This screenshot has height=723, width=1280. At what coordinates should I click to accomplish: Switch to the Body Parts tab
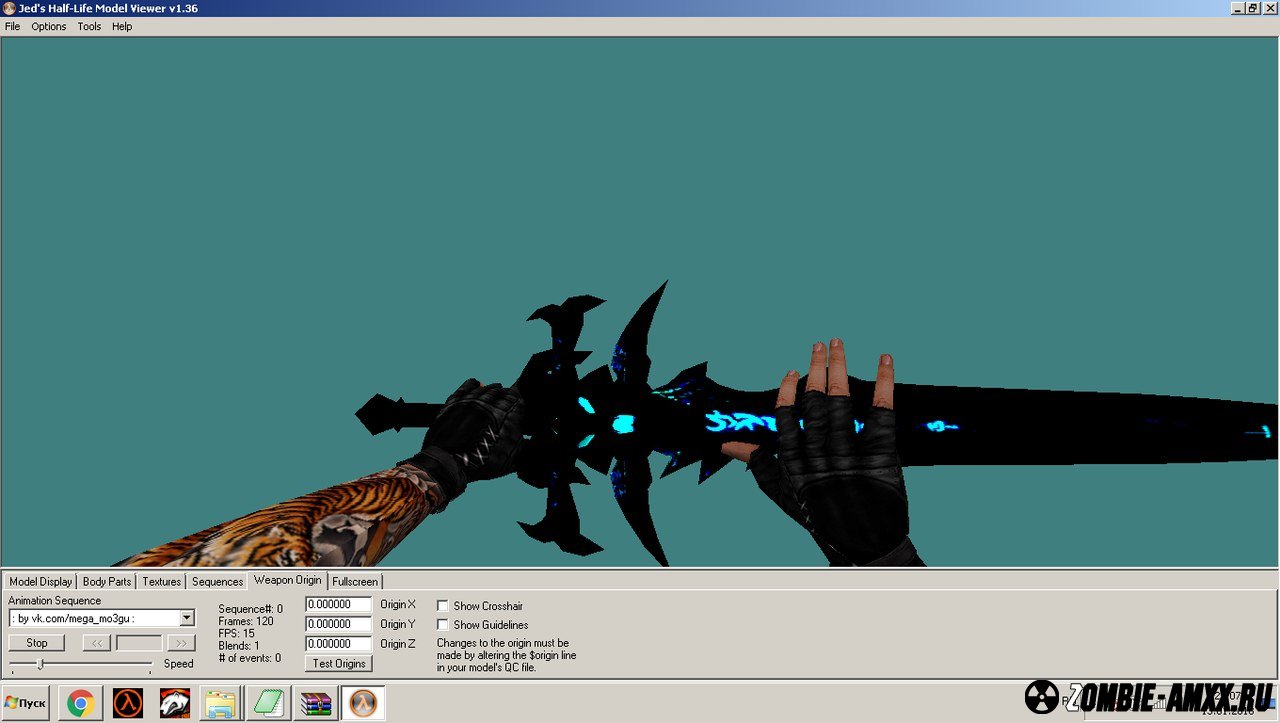pos(107,581)
